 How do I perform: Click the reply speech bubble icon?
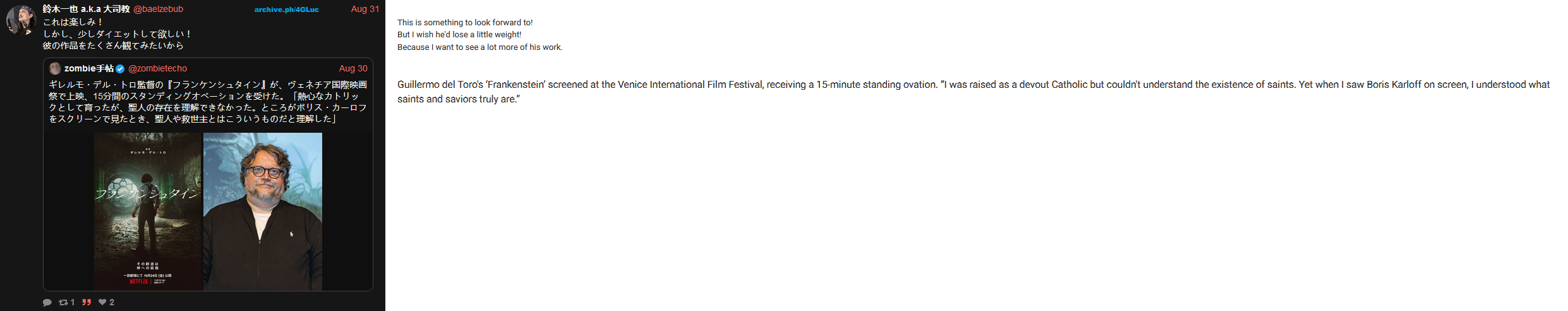pyautogui.click(x=47, y=303)
